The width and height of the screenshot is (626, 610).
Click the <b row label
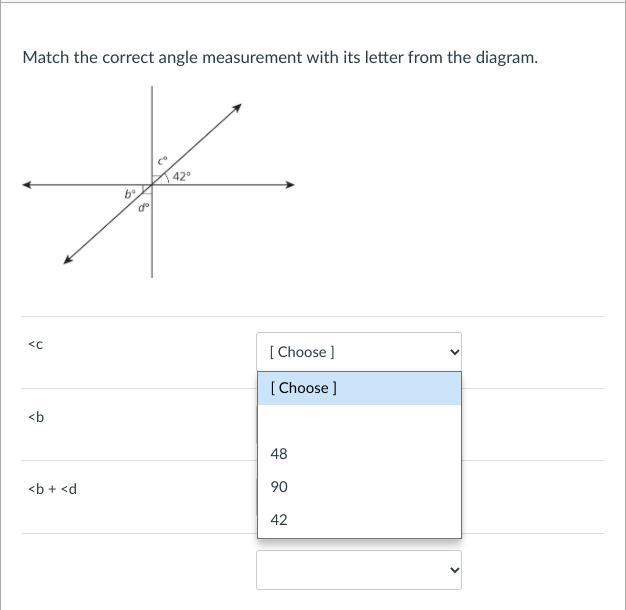[x=36, y=417]
